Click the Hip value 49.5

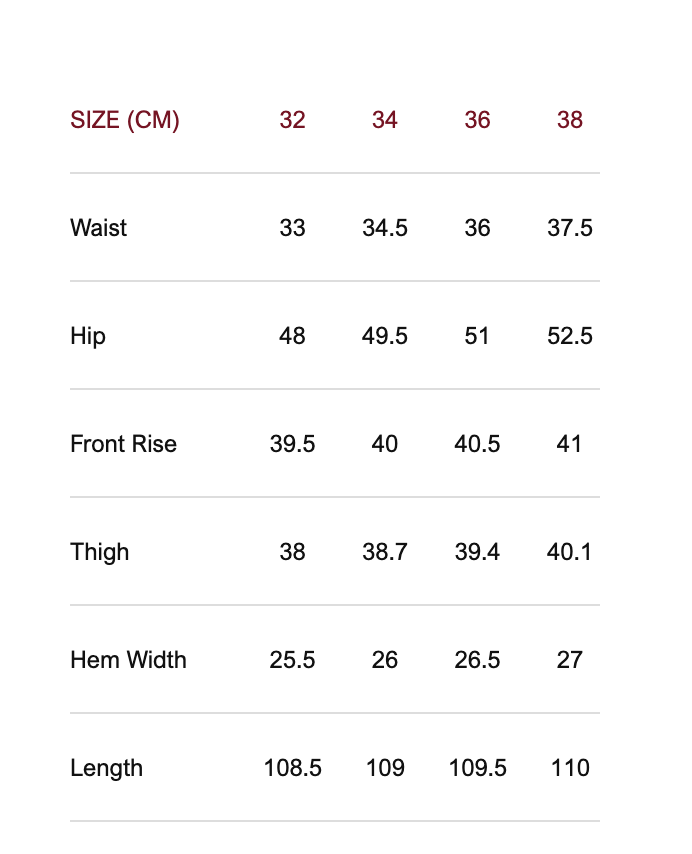click(385, 336)
